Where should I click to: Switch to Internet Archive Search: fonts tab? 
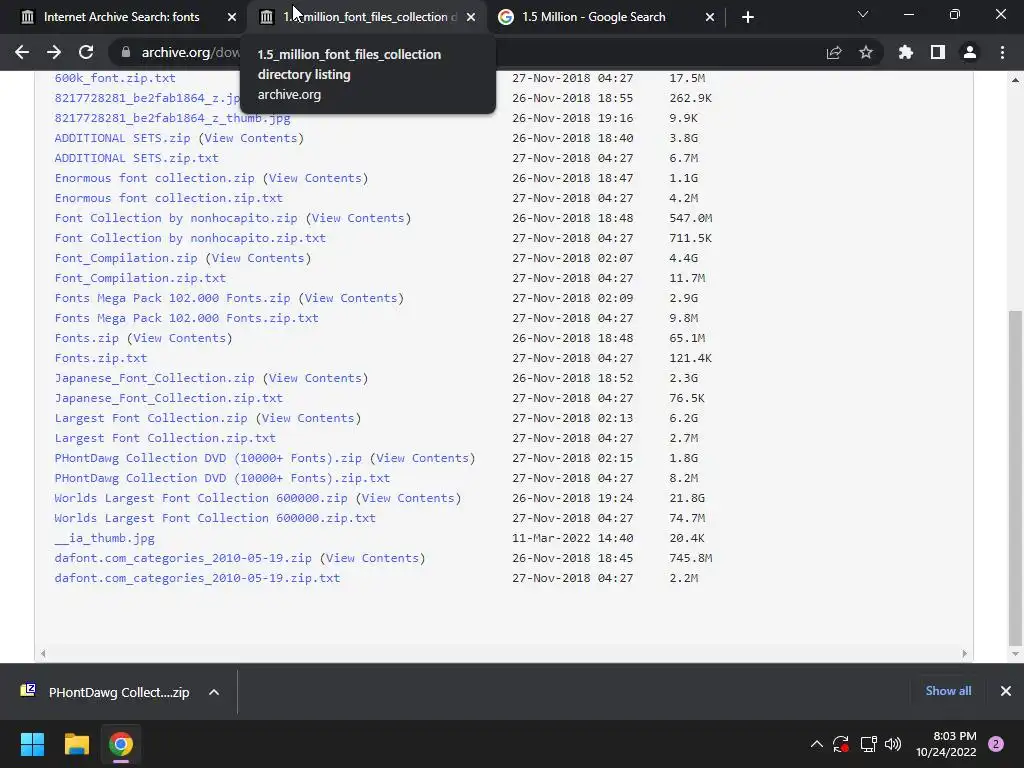[121, 17]
